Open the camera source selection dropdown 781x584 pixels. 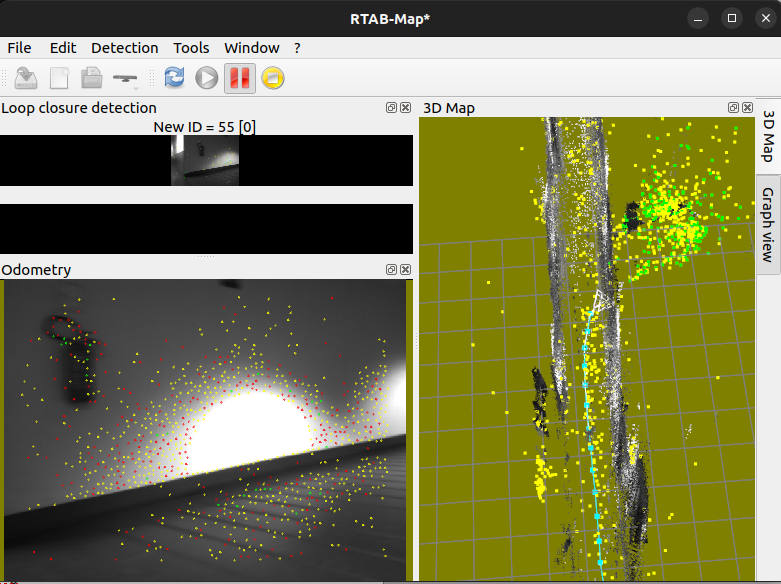(x=126, y=78)
